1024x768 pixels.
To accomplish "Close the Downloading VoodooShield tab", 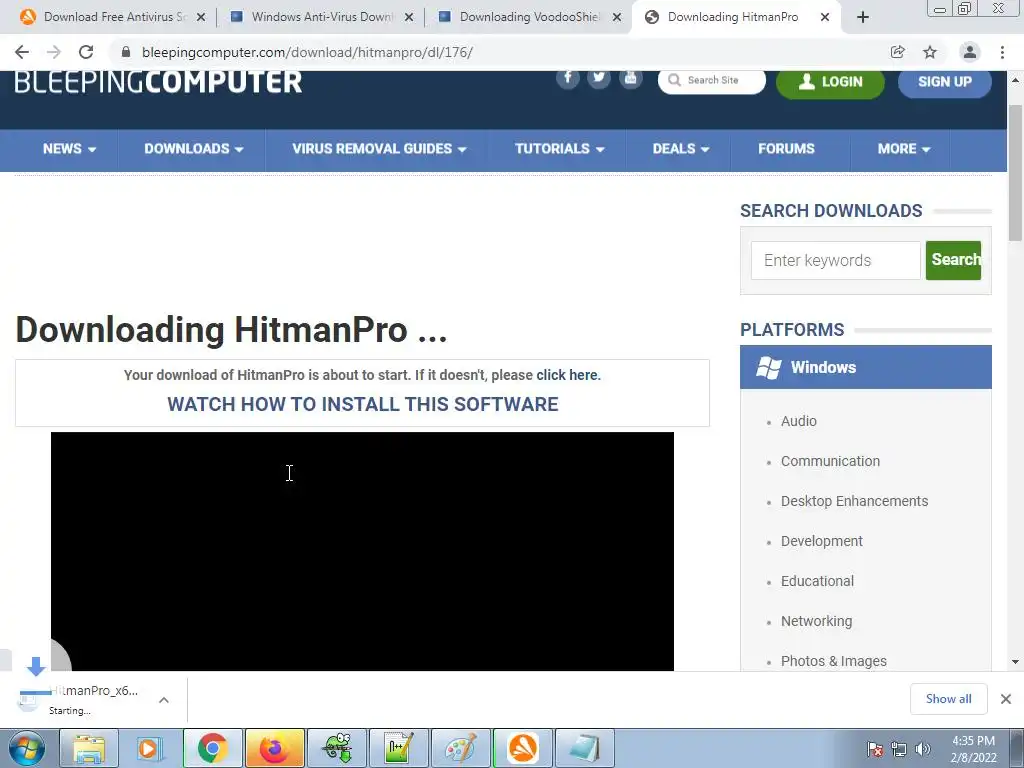I will click(x=617, y=17).
